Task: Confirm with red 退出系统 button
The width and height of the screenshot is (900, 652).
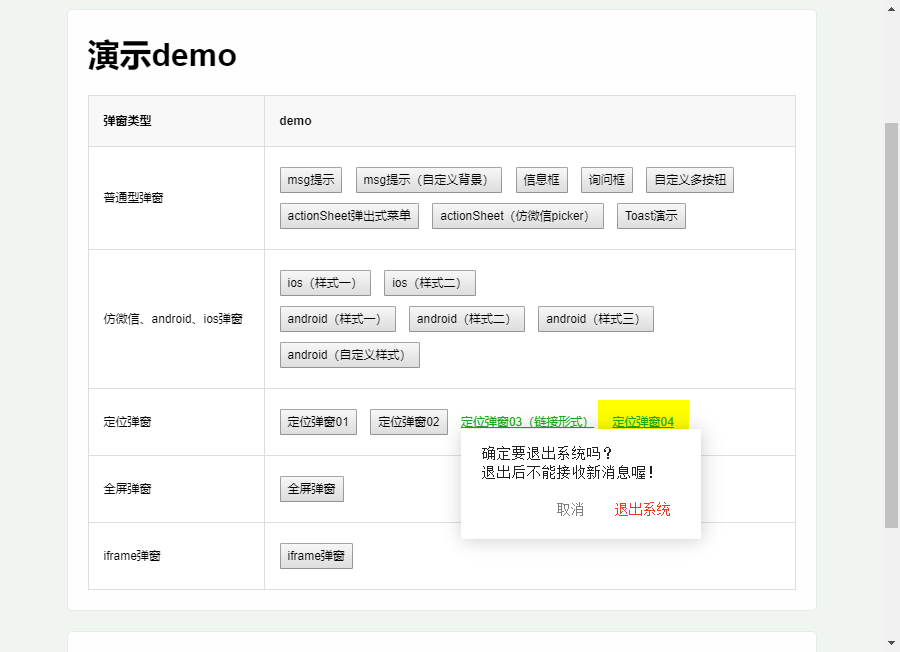Action: (x=642, y=510)
